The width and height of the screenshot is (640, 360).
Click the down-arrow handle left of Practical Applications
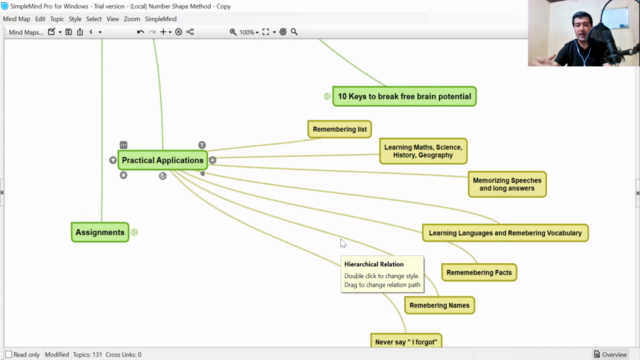pyautogui.click(x=113, y=160)
